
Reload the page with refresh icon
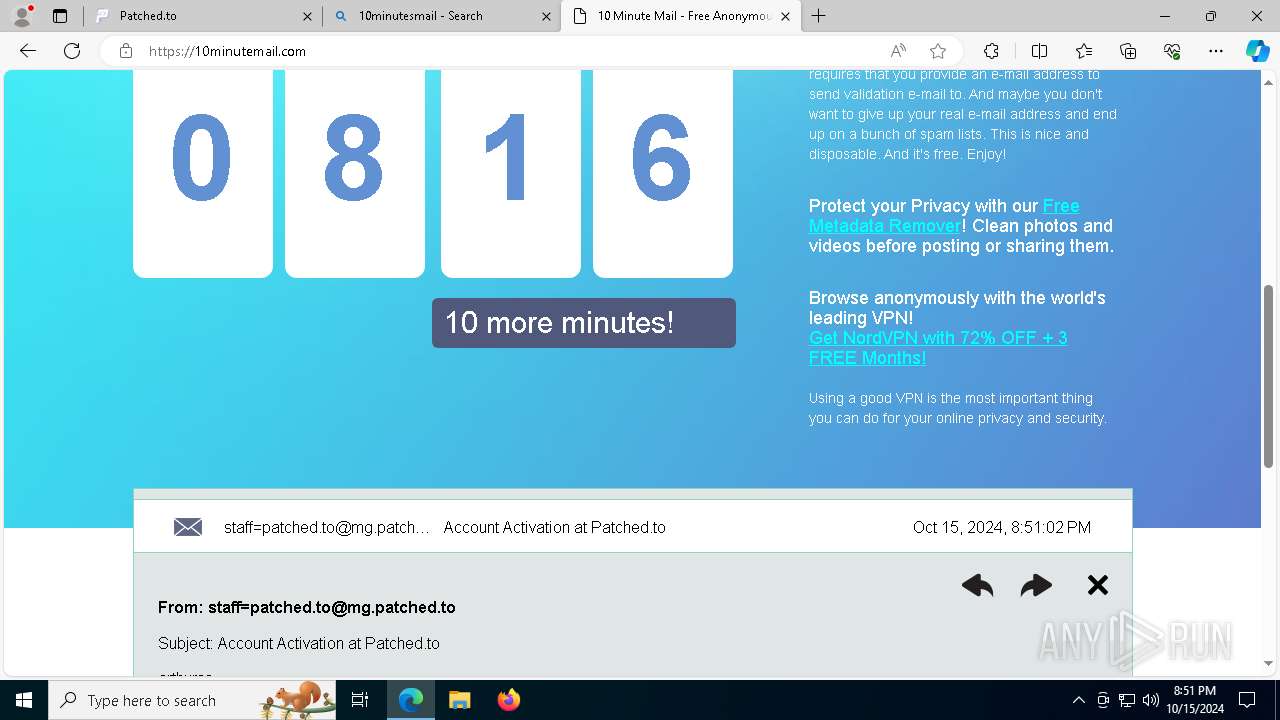click(72, 51)
